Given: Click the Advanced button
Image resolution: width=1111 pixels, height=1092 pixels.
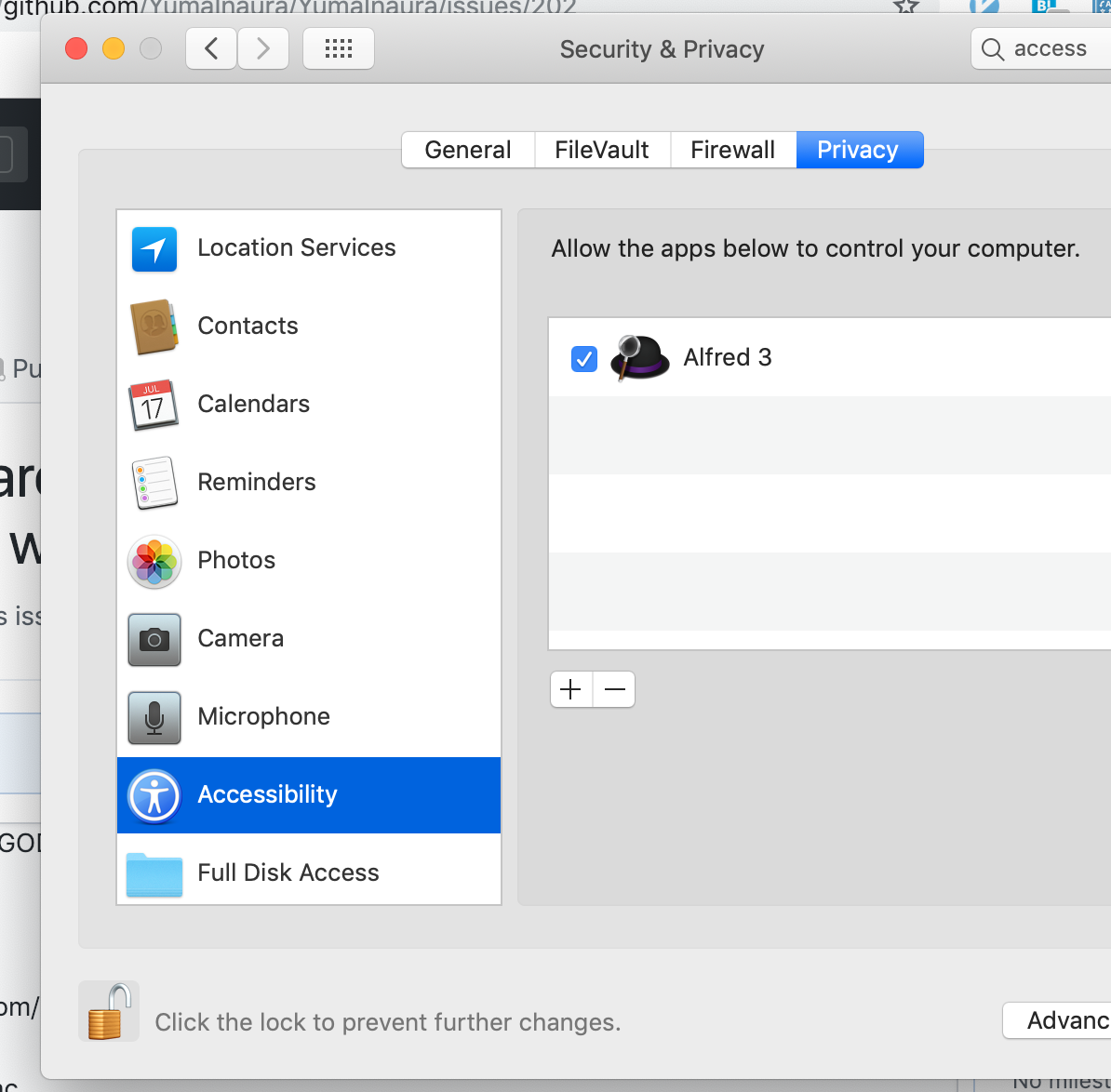Looking at the screenshot, I should (x=1064, y=1020).
